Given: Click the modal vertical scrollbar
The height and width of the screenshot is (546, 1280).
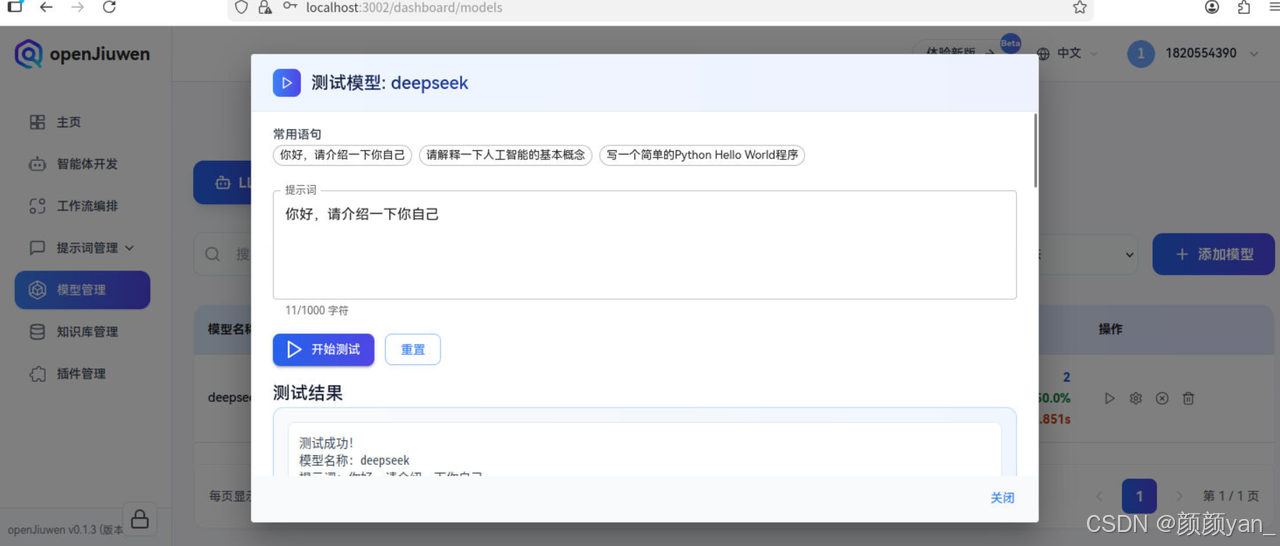Looking at the screenshot, I should (x=1035, y=150).
